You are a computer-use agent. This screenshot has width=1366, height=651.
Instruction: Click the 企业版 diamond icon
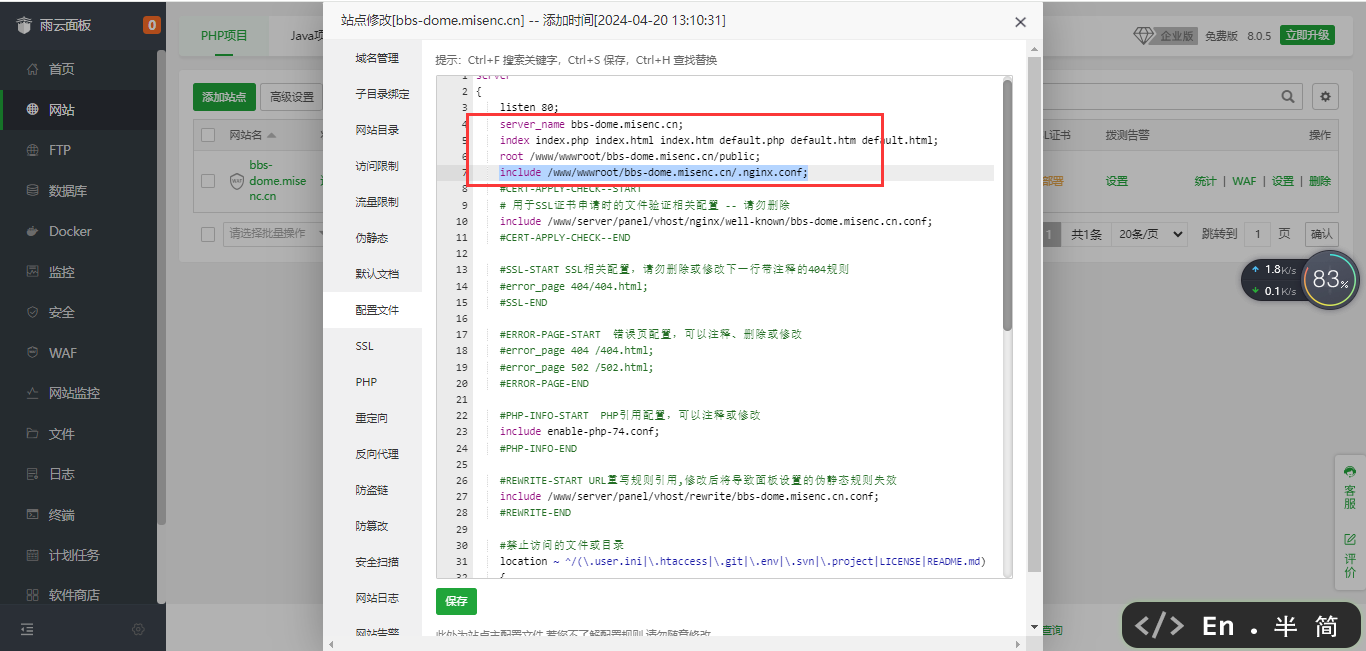coord(1143,35)
